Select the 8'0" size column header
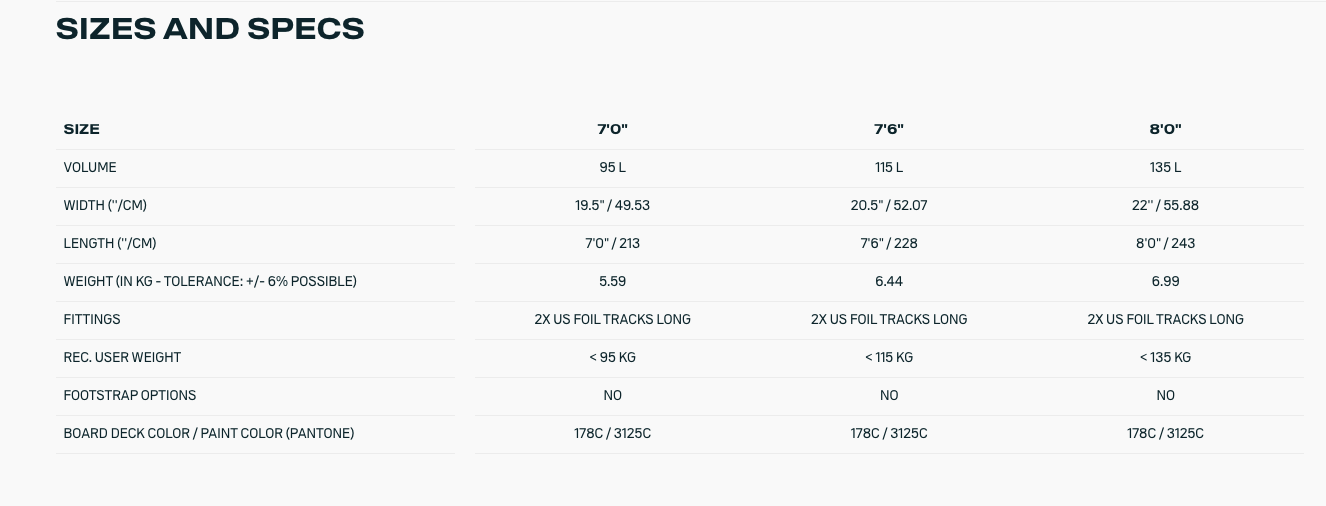The width and height of the screenshot is (1326, 506). tap(1165, 129)
